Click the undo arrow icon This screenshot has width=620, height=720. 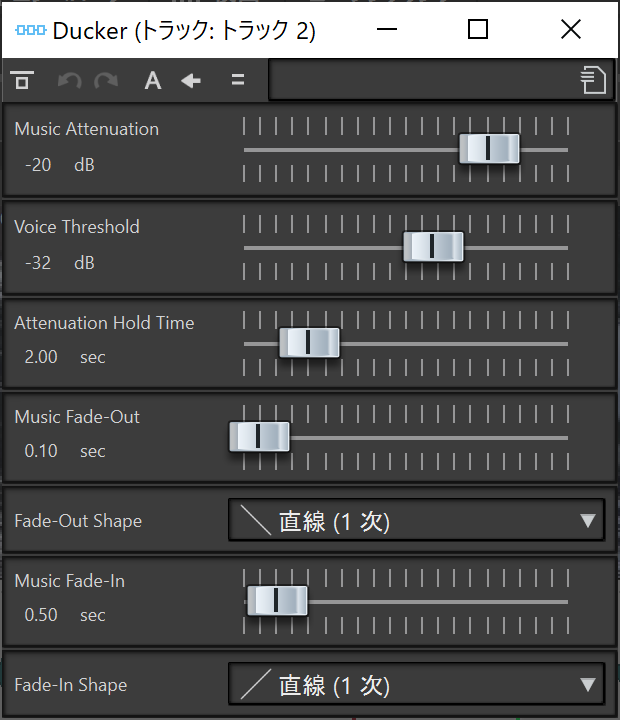69,81
